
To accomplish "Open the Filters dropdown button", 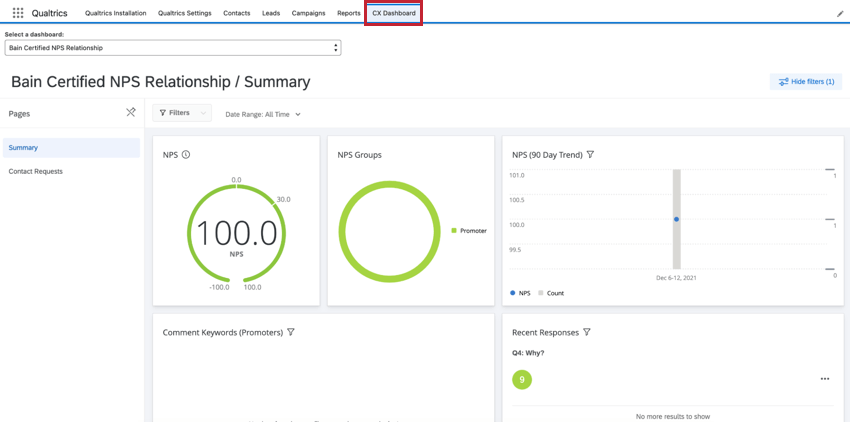I will 181,113.
